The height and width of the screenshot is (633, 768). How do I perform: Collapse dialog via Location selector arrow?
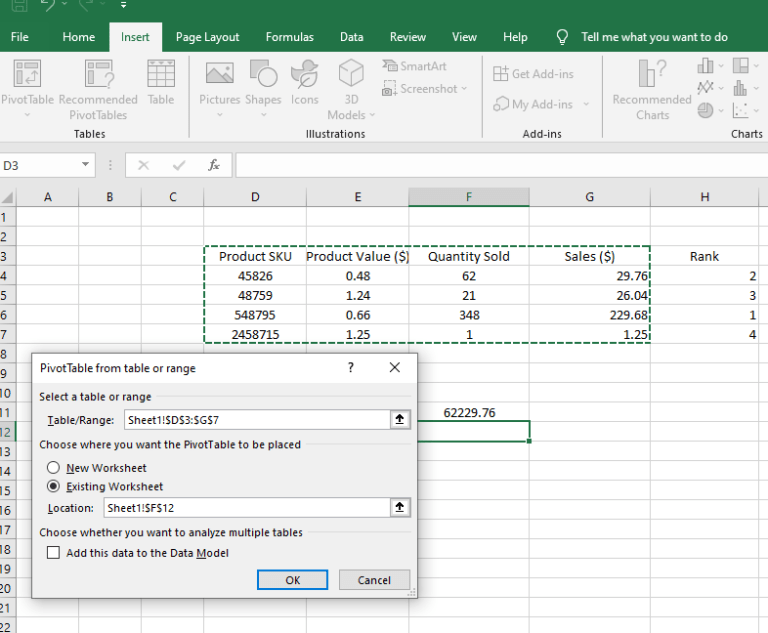[400, 508]
